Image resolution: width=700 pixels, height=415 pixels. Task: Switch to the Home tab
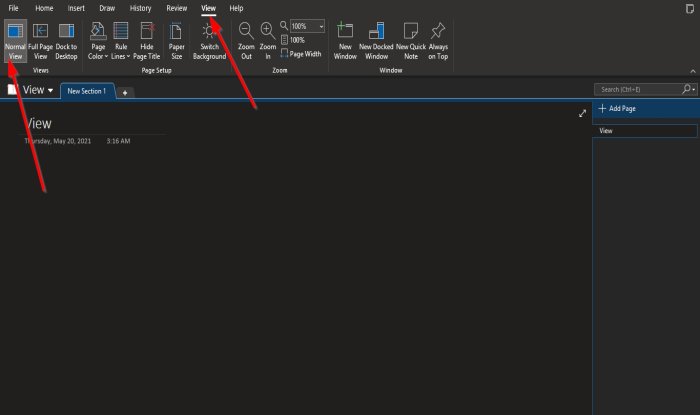click(44, 8)
